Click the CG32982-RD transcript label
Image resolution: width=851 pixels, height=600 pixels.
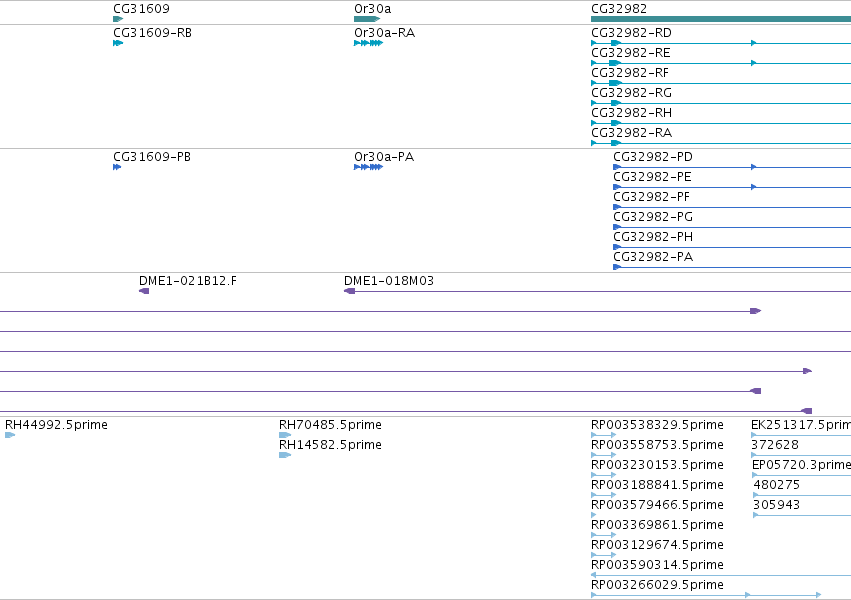coord(631,33)
